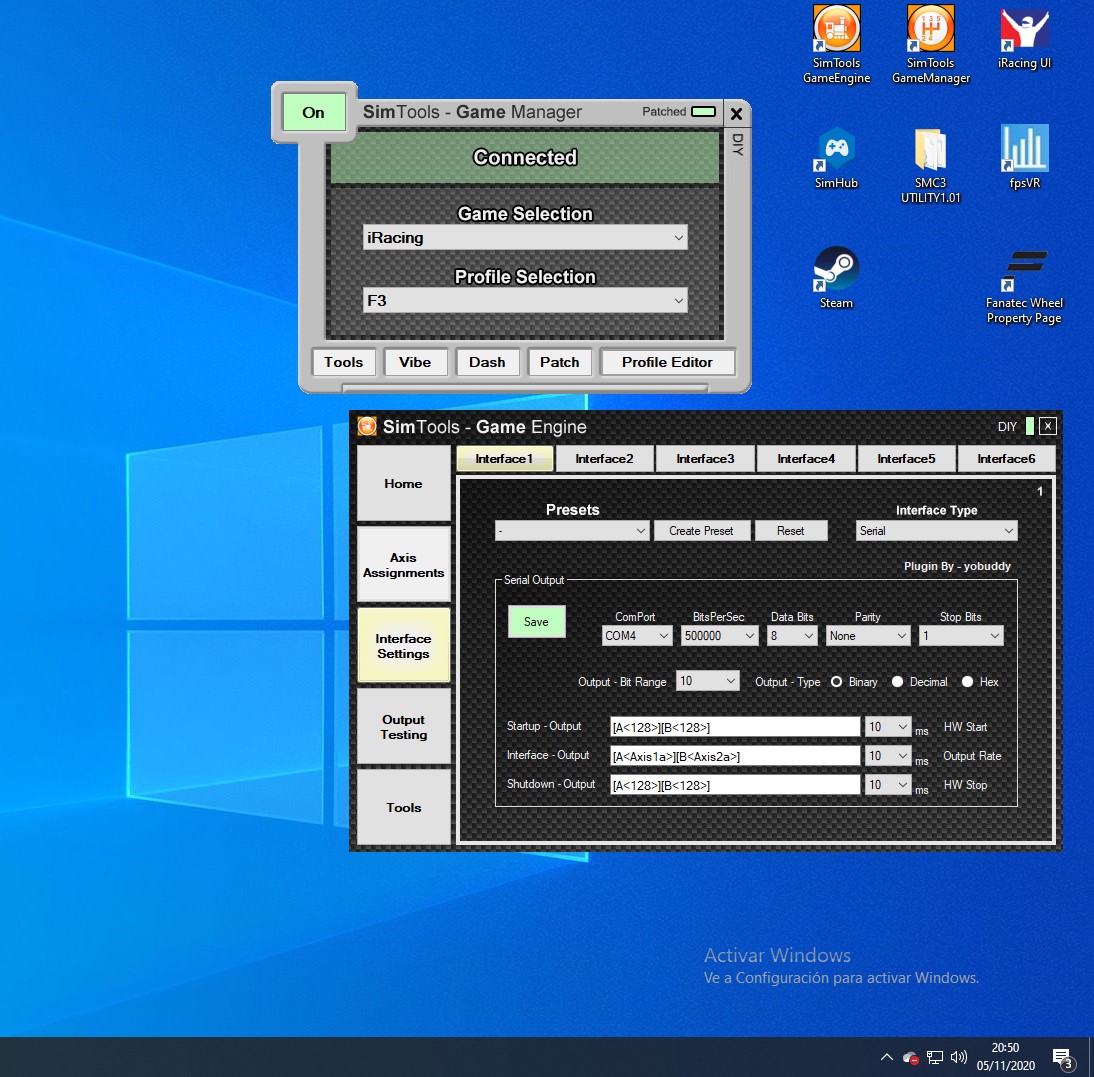Open the Data Bits dropdown
1094x1077 pixels.
(792, 635)
